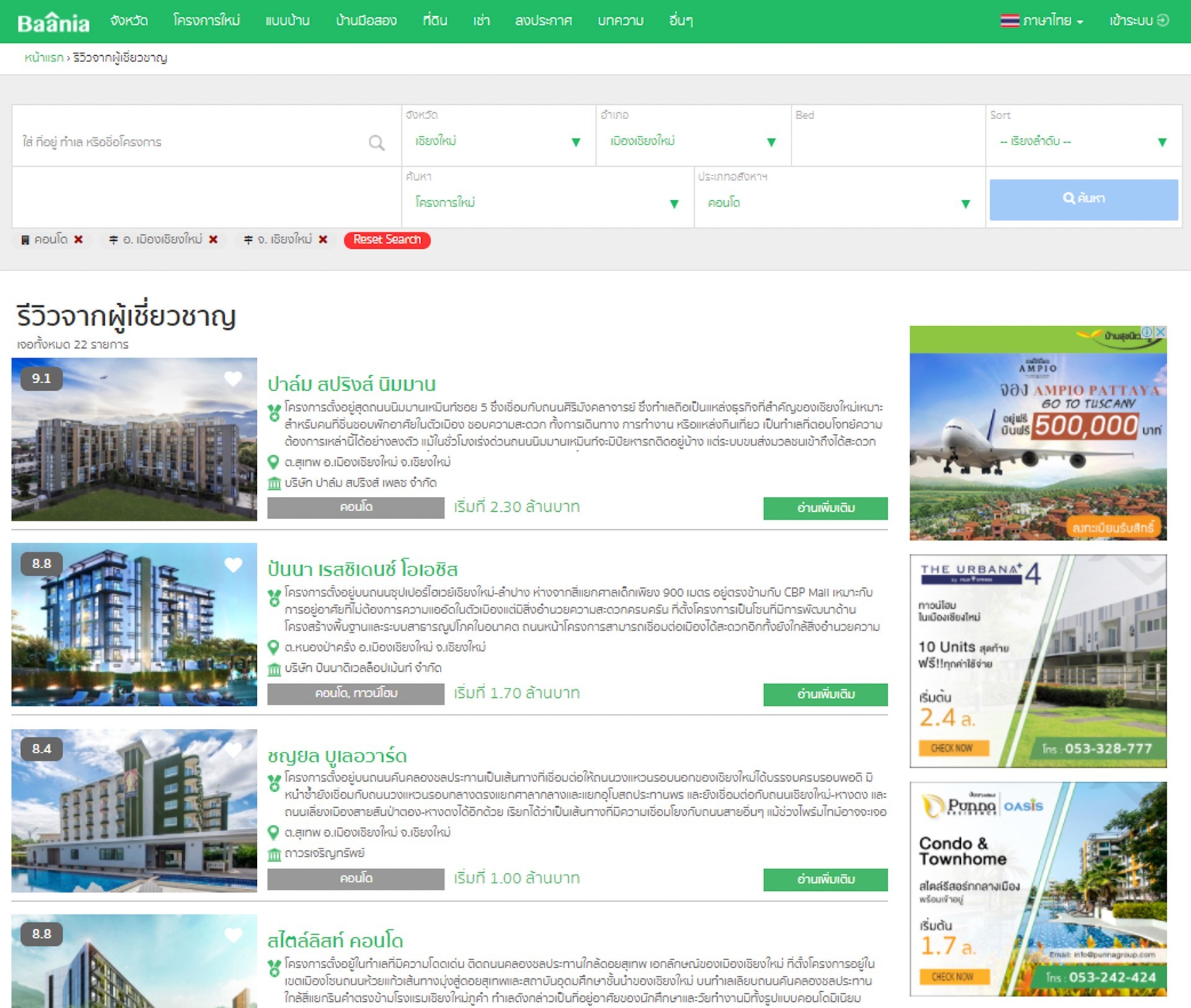Click the 9.1 rating badge
Viewport: 1191px width, 1008px height.
(42, 378)
